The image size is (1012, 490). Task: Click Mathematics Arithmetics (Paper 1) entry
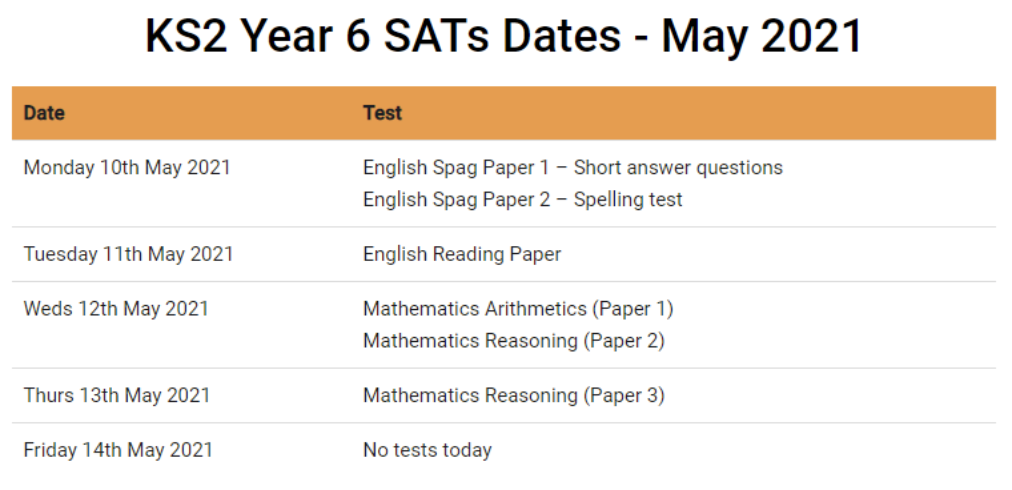(518, 309)
